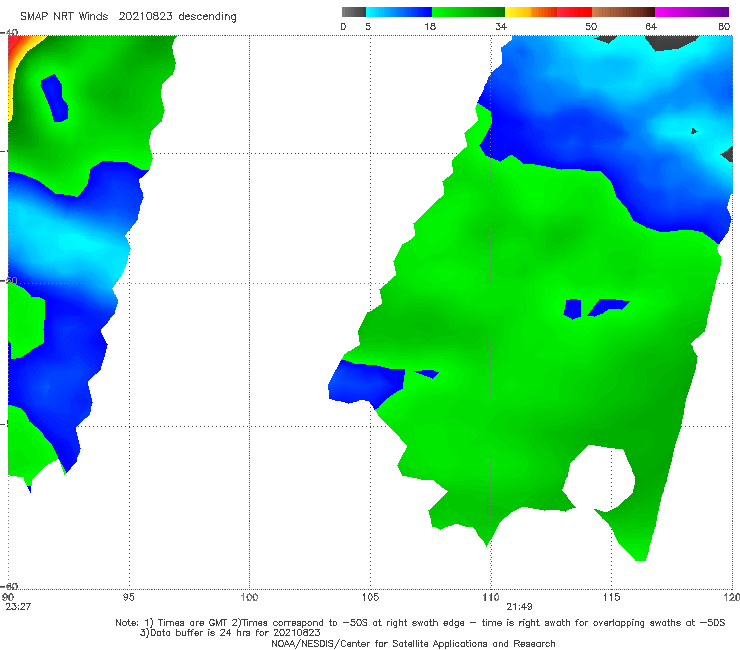This screenshot has height=650, width=740.
Task: Click the 'NOAA/NESDIS/Center for Satellite Applications' credit
Action: point(413,644)
